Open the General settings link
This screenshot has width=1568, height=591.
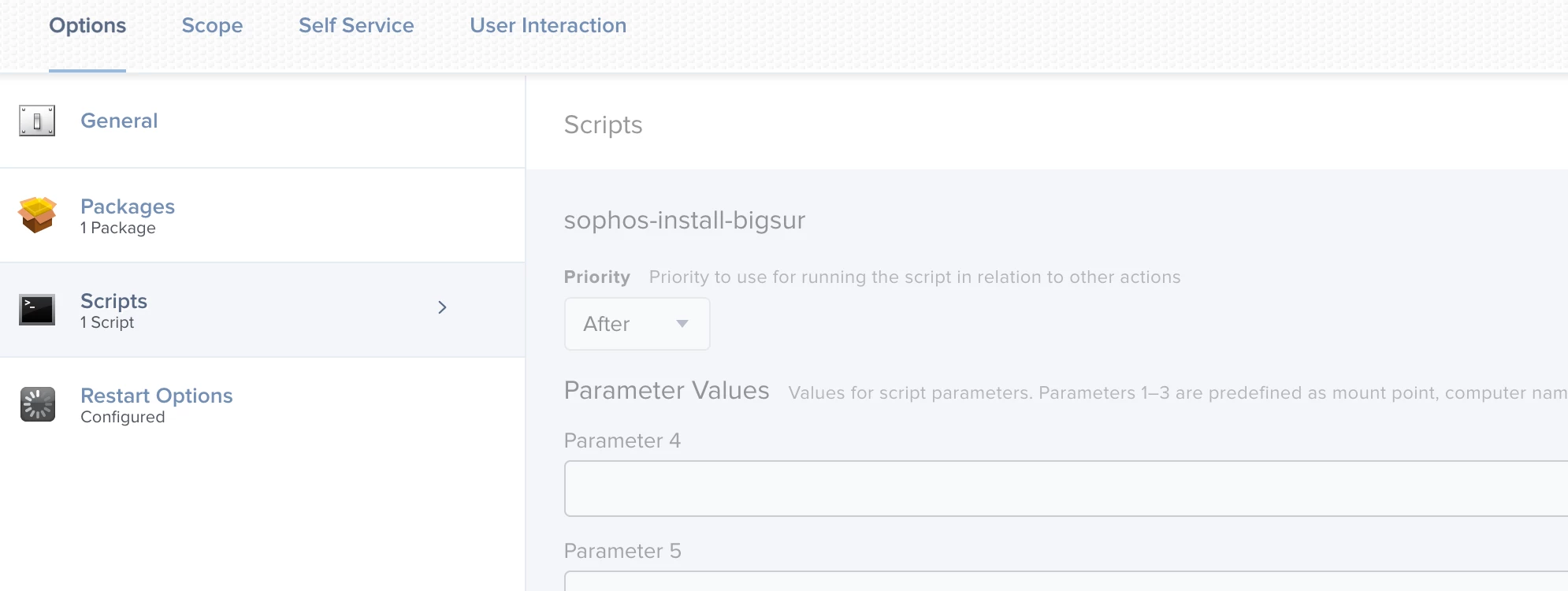click(119, 121)
